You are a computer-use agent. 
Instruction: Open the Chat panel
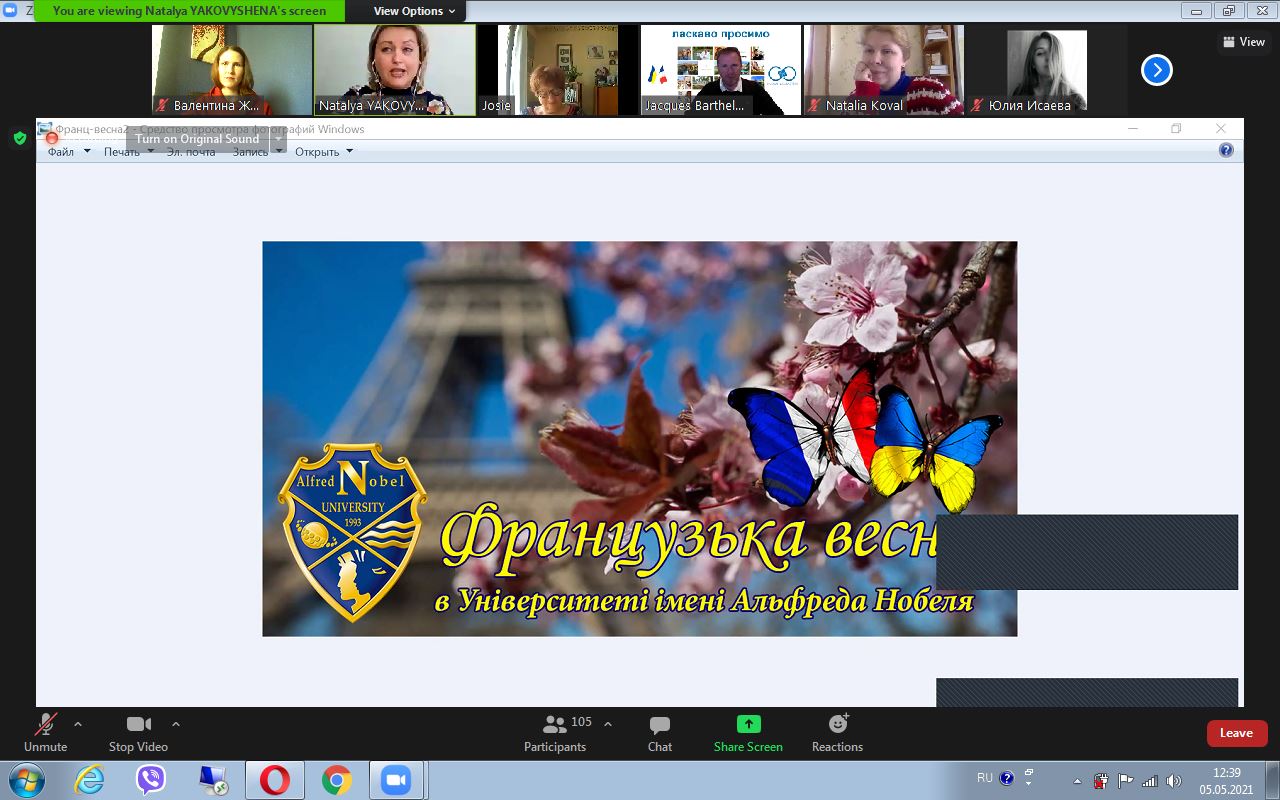(x=660, y=733)
